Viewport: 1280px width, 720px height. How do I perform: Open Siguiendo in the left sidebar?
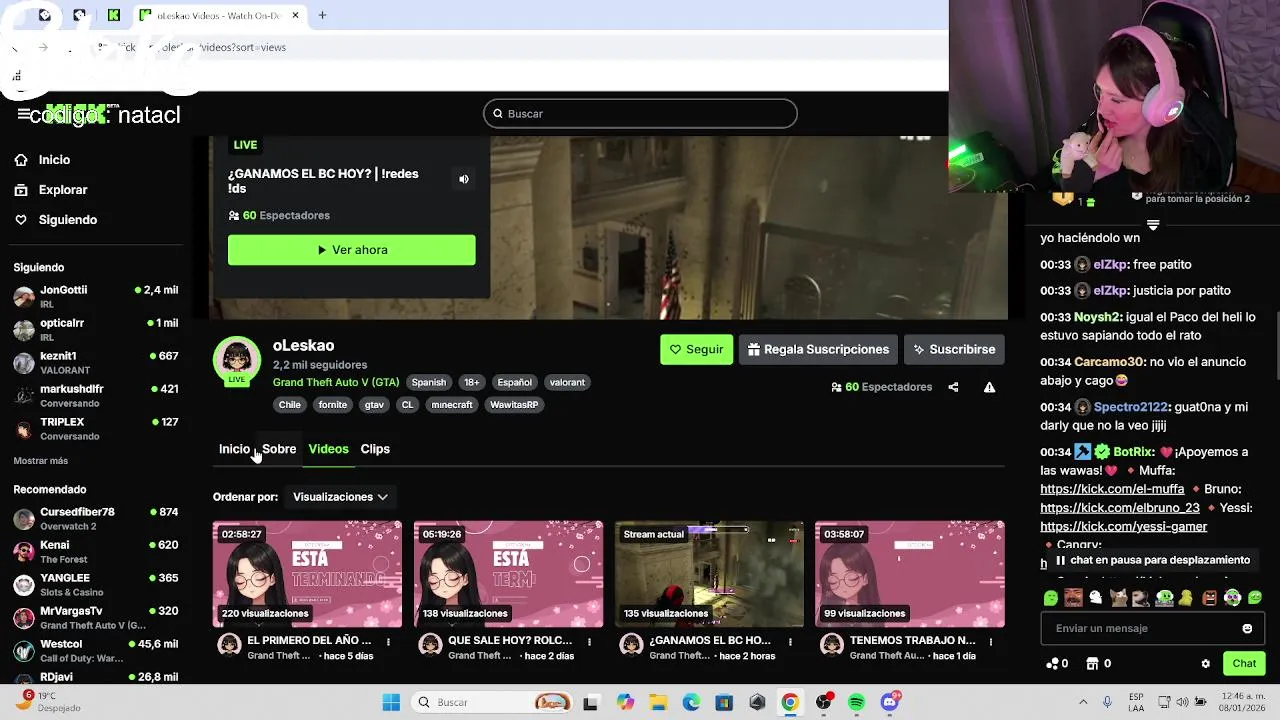(x=56, y=220)
